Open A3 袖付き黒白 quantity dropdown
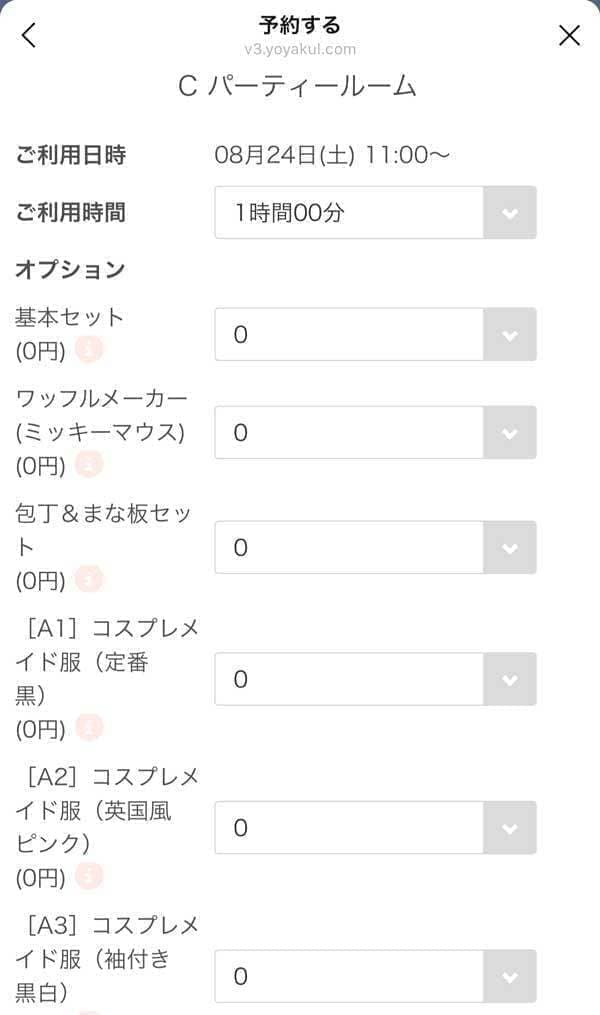600x1015 pixels. (x=375, y=975)
